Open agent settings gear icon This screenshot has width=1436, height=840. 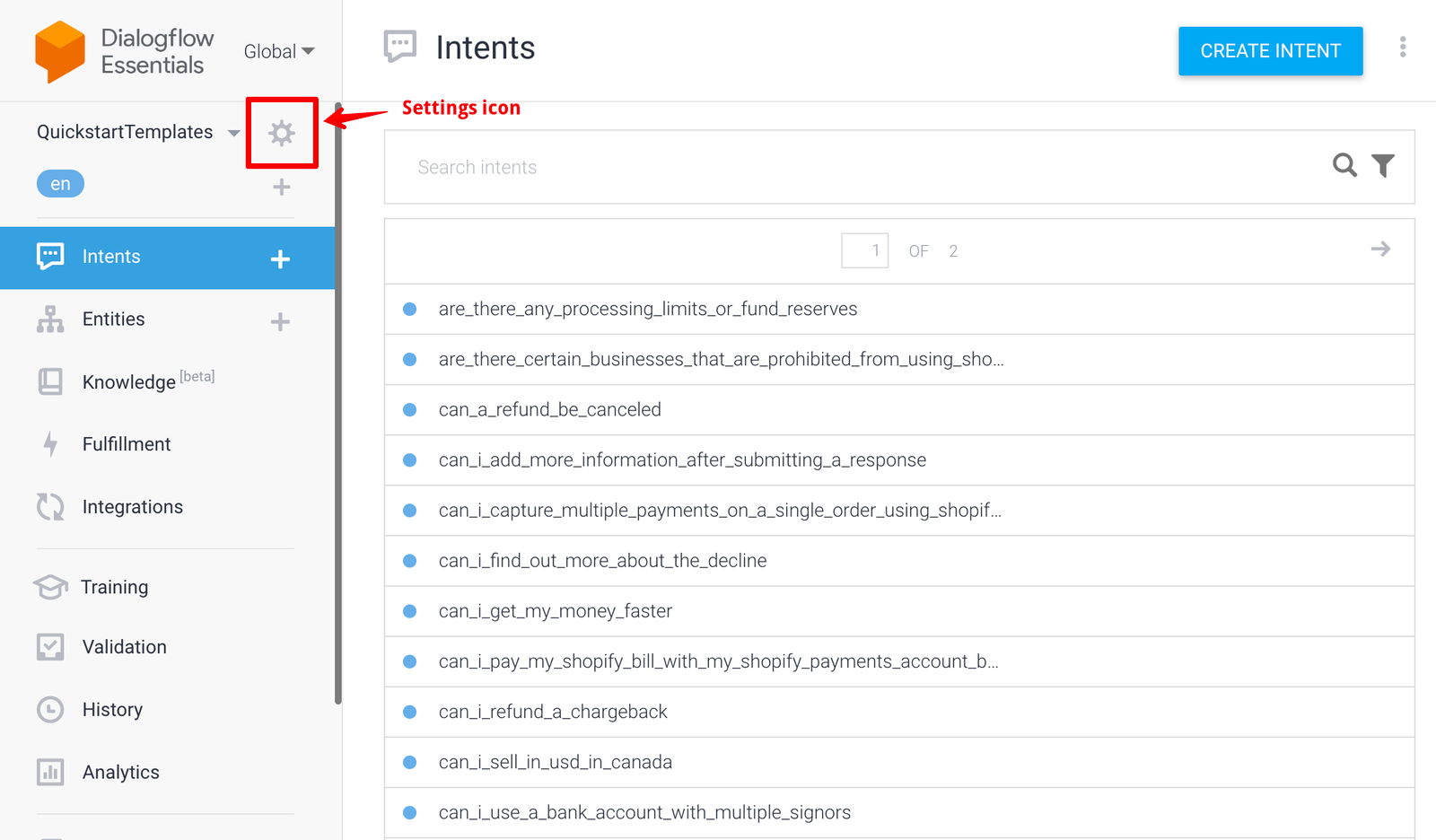pos(282,134)
